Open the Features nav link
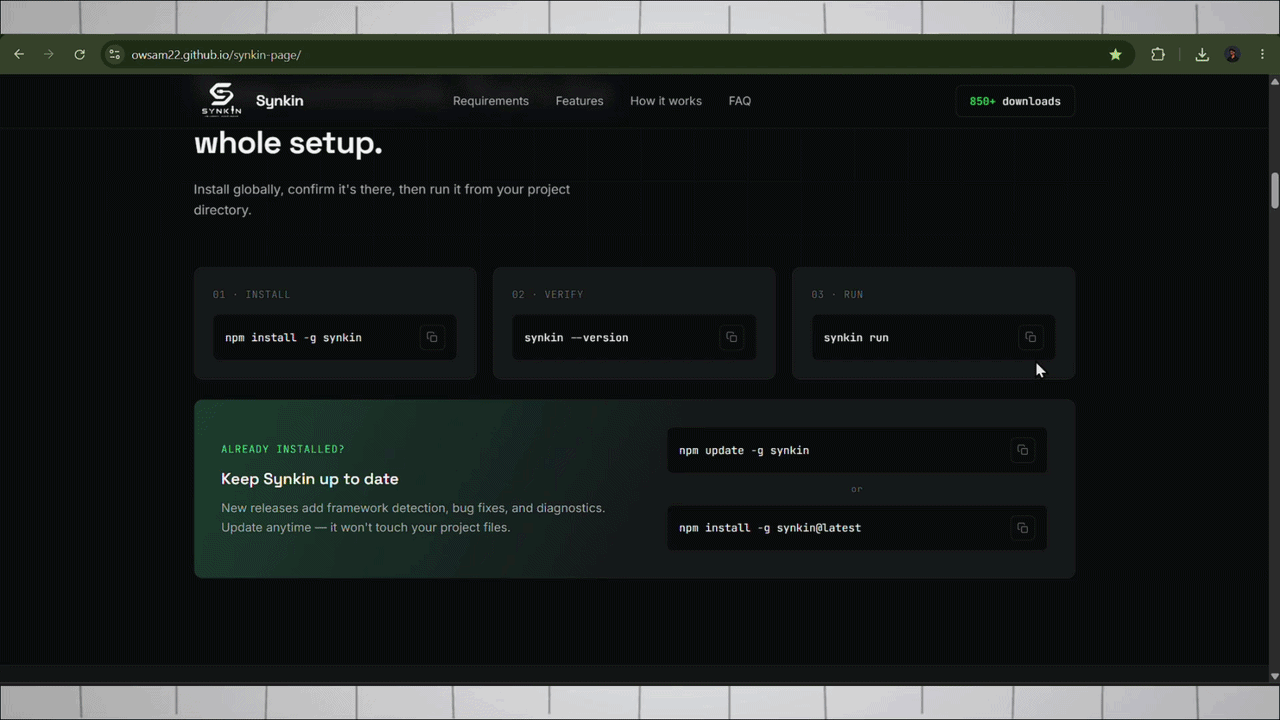Image resolution: width=1280 pixels, height=720 pixels. pos(580,101)
